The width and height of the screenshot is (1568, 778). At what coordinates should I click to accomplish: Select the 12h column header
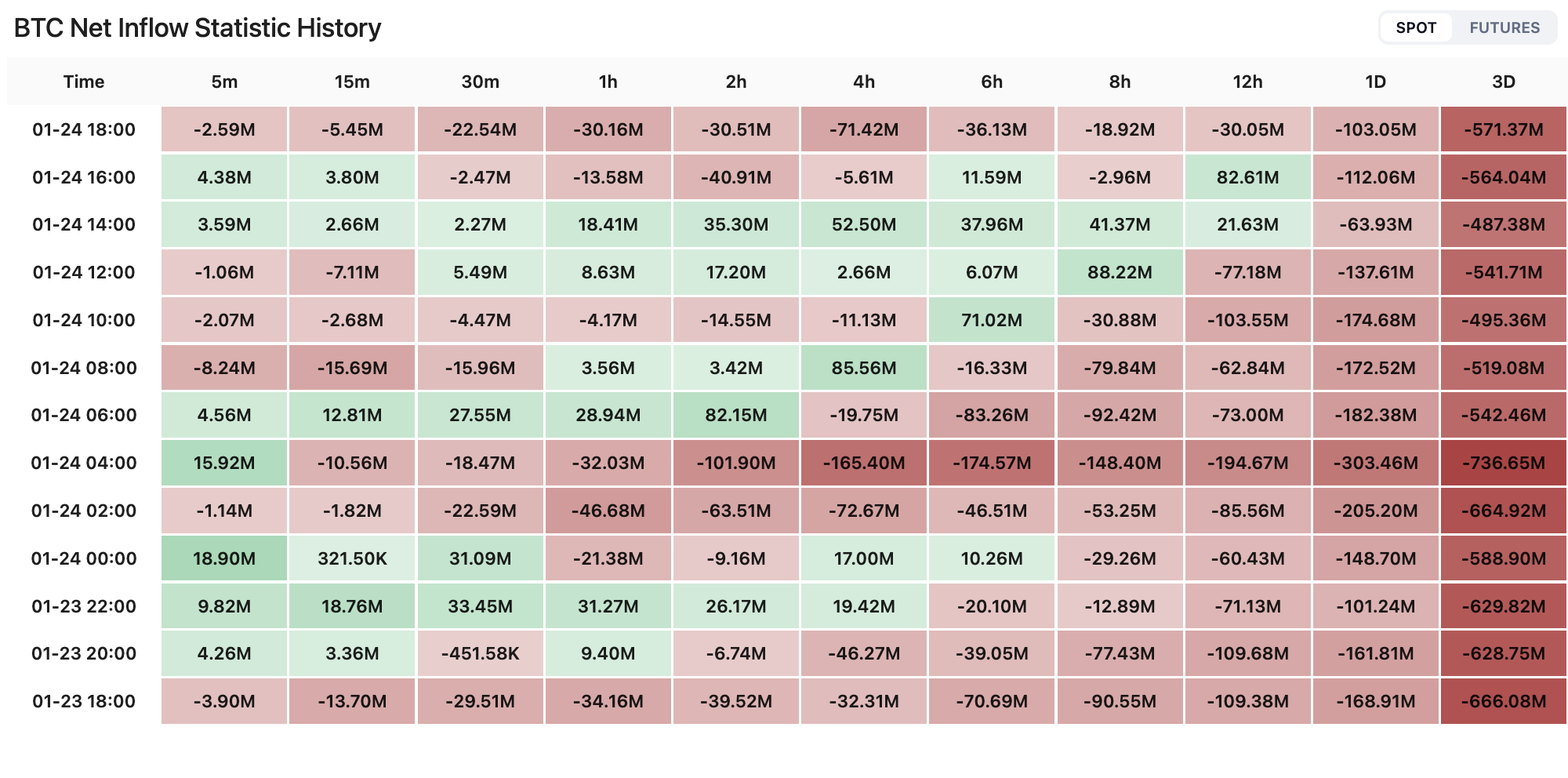tap(1247, 82)
